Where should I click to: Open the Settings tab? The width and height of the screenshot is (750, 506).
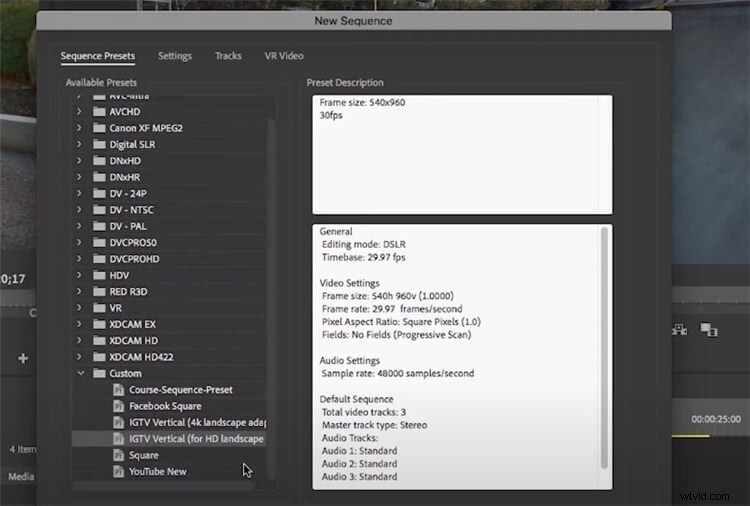[x=175, y=56]
